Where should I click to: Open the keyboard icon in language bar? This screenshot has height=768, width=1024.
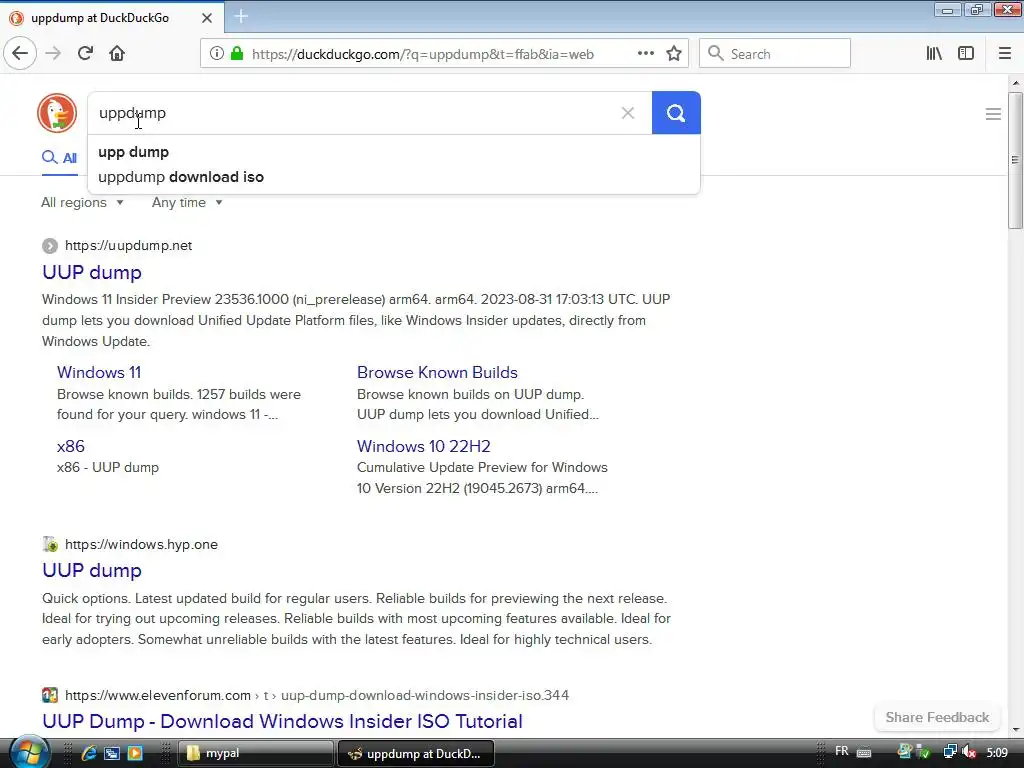coord(864,752)
